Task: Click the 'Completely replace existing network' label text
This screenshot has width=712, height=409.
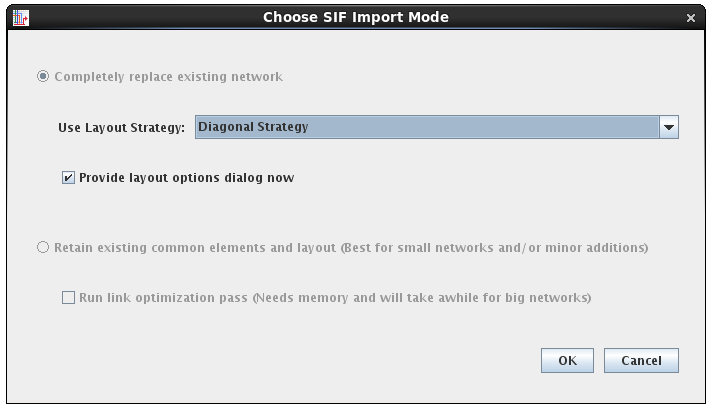Action: pyautogui.click(x=168, y=76)
